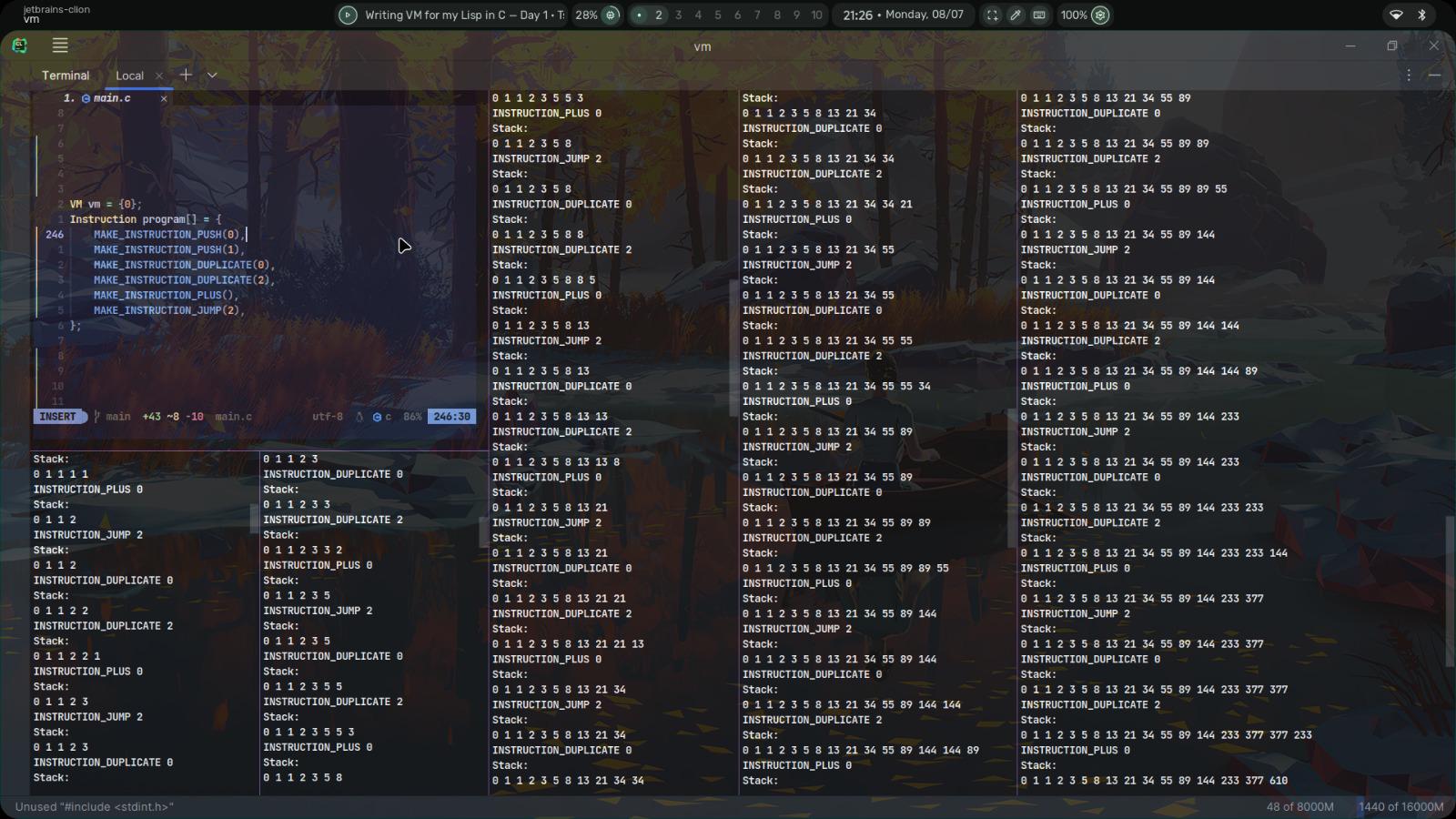Click the CLion application logo icon

click(x=18, y=45)
